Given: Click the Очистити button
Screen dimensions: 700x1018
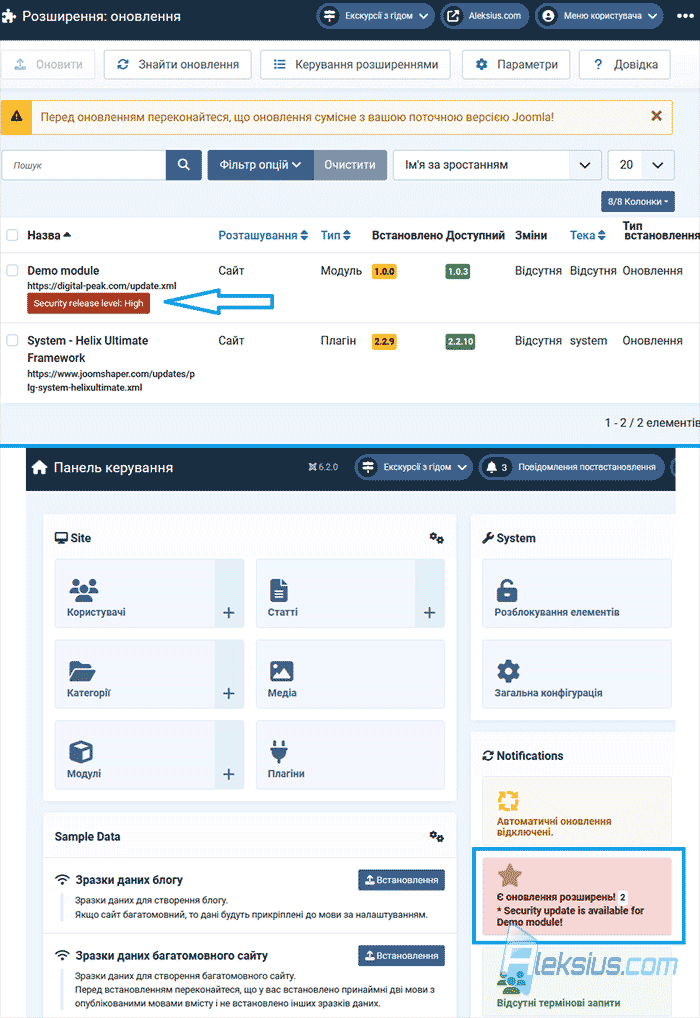Looking at the screenshot, I should click(350, 165).
